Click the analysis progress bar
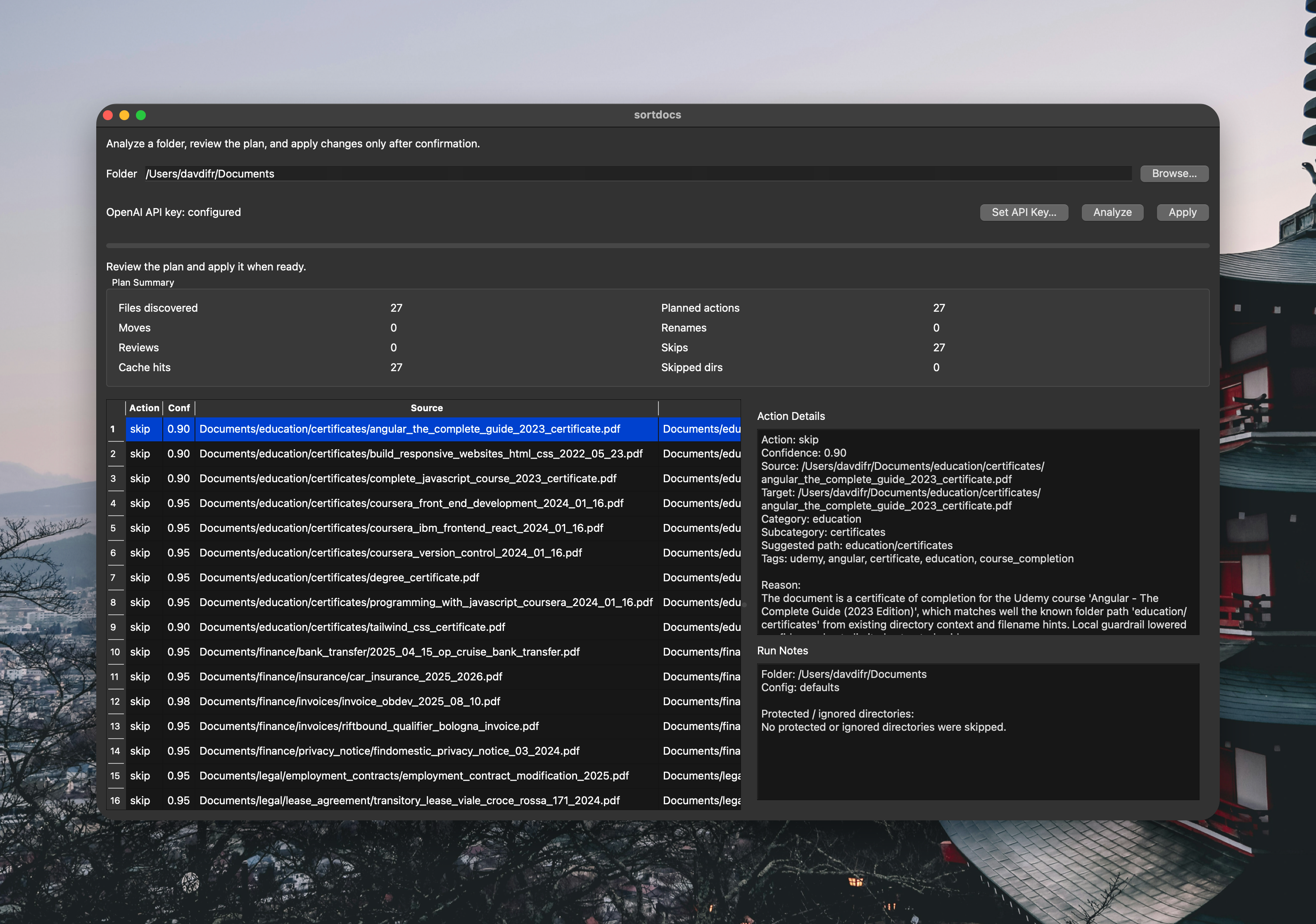Screen dimensions: 1316x924 [x=657, y=246]
